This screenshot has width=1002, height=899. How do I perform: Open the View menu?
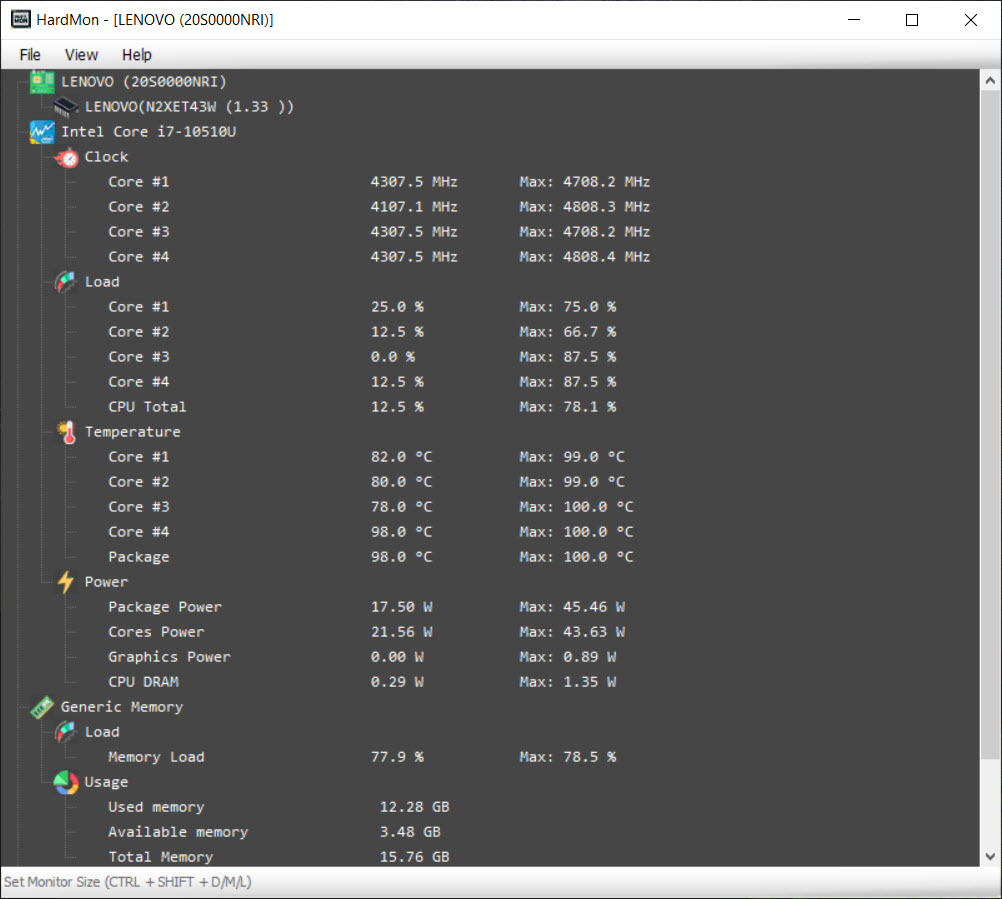(81, 55)
